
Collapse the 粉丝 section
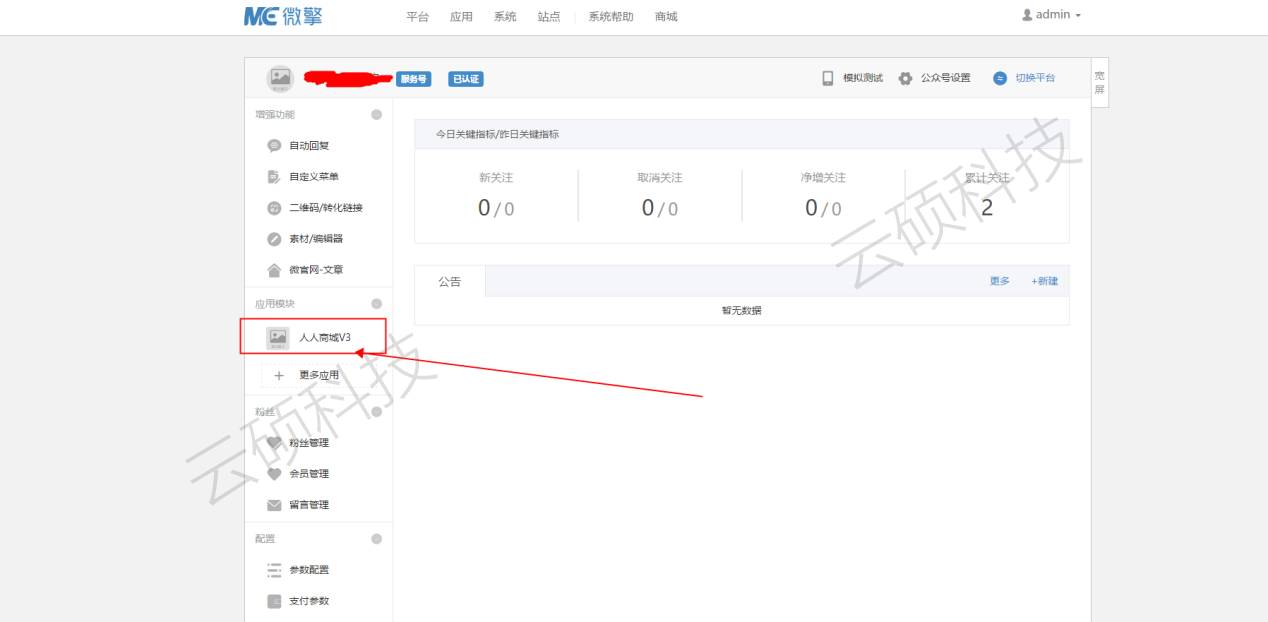(376, 412)
